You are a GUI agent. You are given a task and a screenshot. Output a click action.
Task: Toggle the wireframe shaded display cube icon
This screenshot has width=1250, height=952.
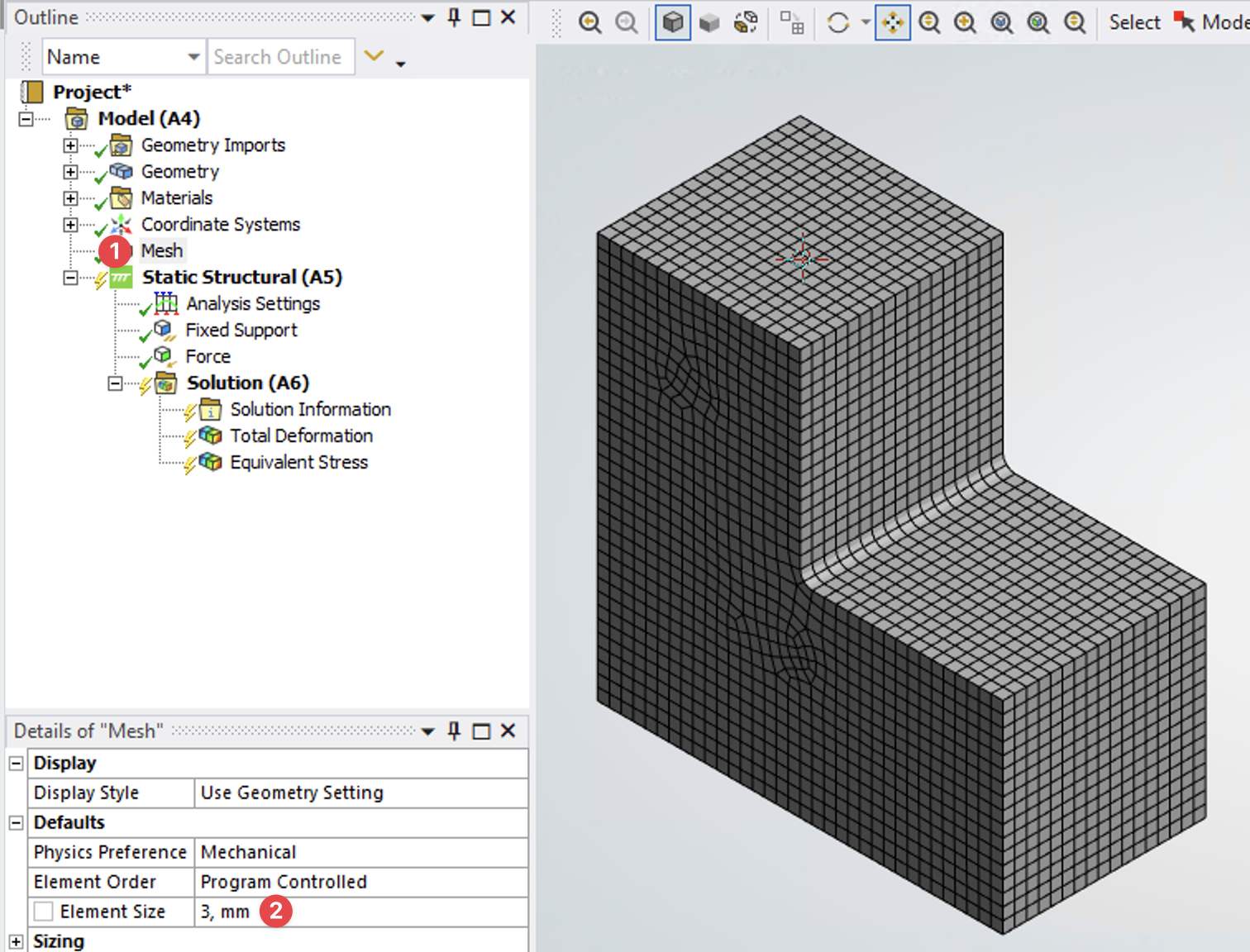tap(673, 22)
